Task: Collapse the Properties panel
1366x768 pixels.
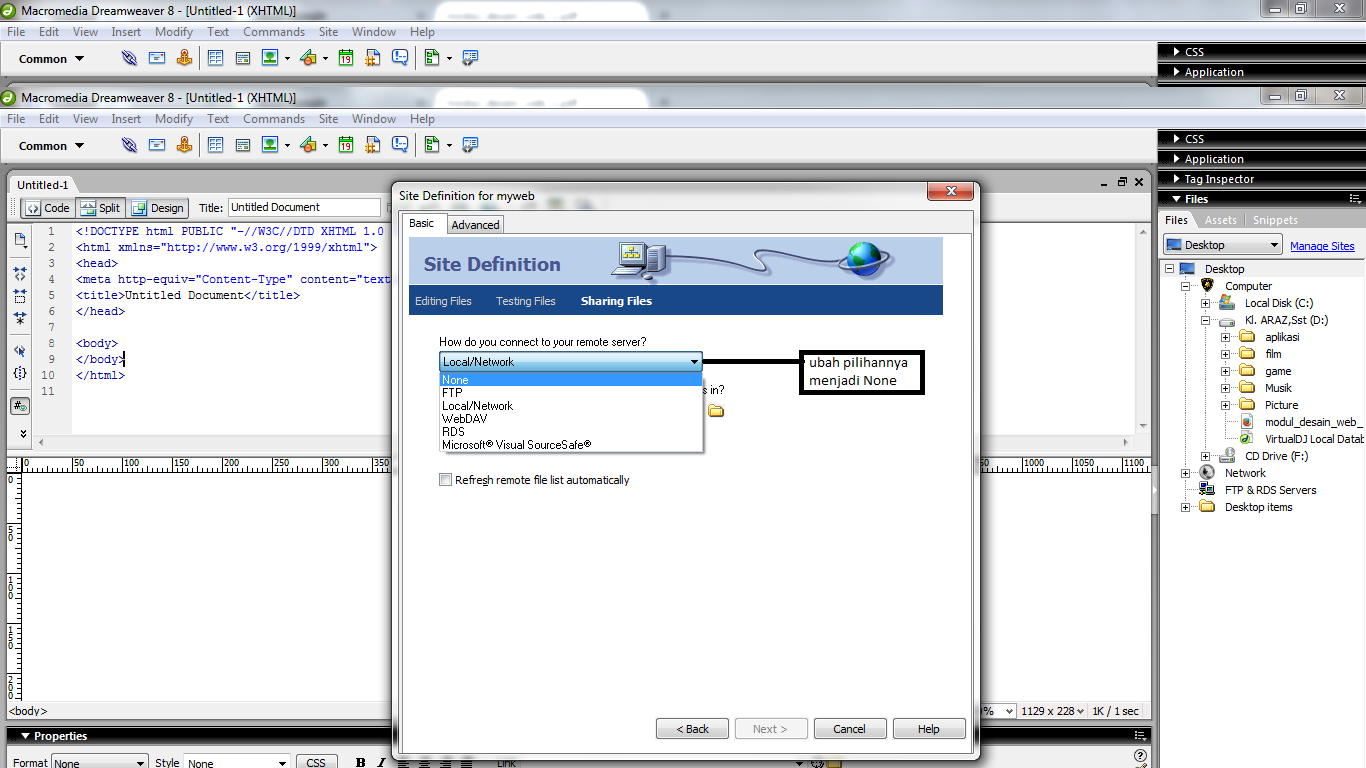Action: coord(53,736)
